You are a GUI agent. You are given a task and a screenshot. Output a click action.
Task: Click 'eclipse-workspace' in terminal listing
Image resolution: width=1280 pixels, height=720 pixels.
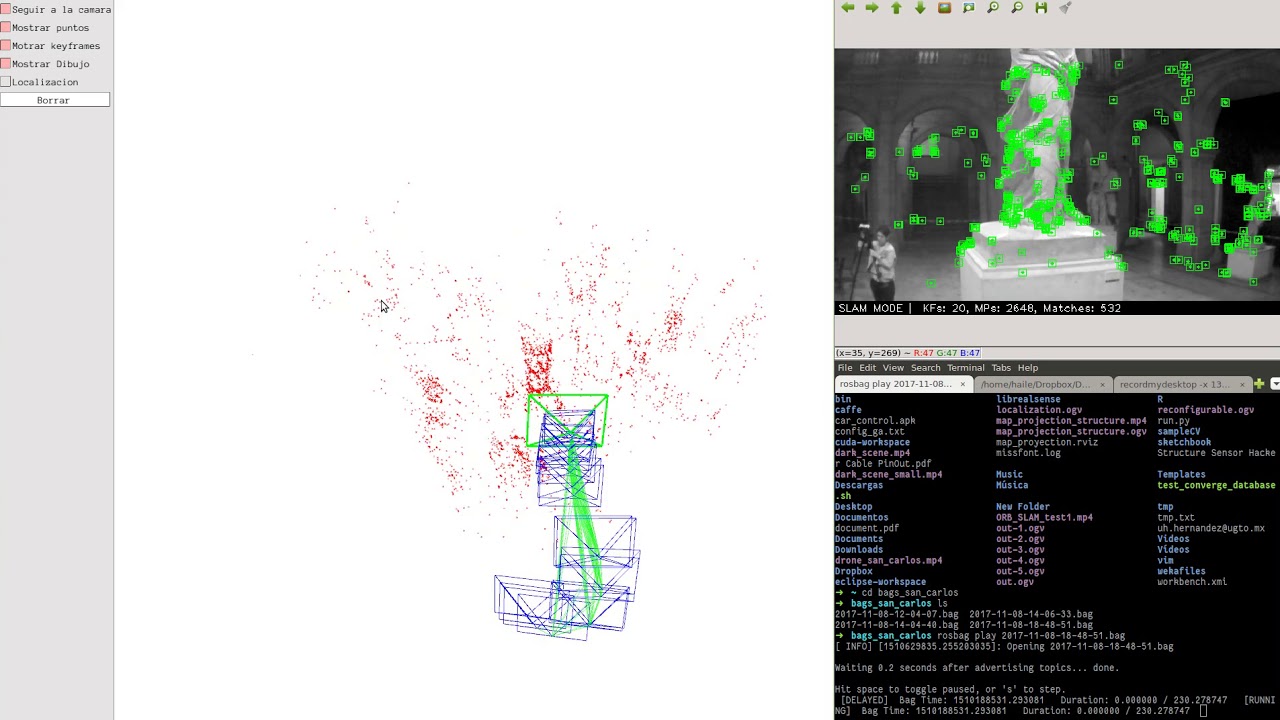point(880,582)
